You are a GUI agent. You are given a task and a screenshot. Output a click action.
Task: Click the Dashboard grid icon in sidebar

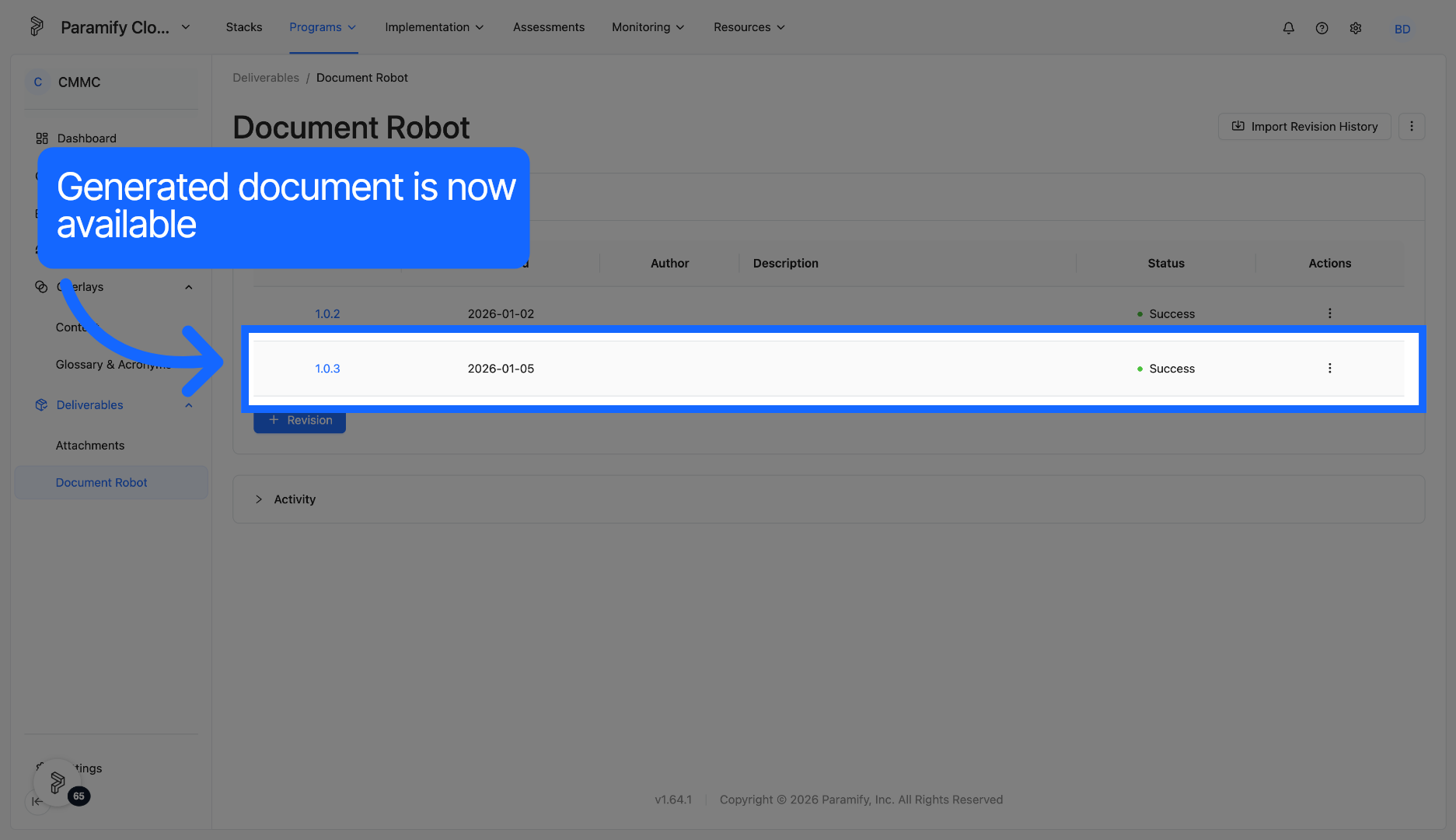pyautogui.click(x=42, y=138)
